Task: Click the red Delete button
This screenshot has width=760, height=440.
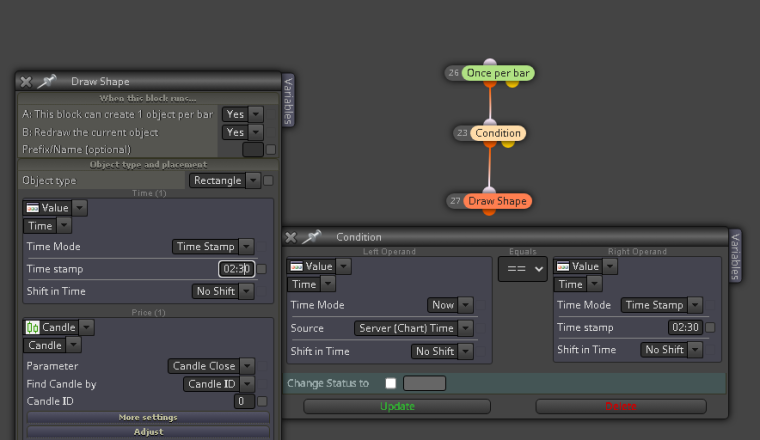Action: click(x=621, y=407)
